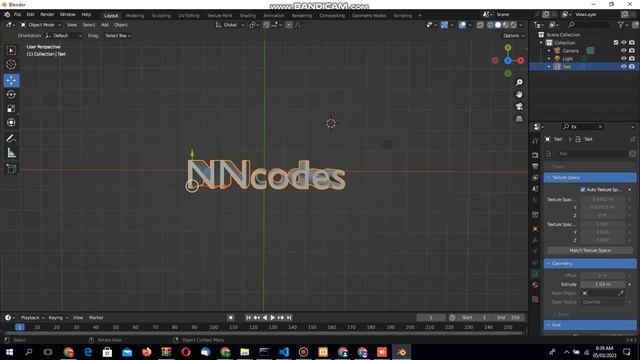Click the Blender logo app menu

tap(7, 14)
